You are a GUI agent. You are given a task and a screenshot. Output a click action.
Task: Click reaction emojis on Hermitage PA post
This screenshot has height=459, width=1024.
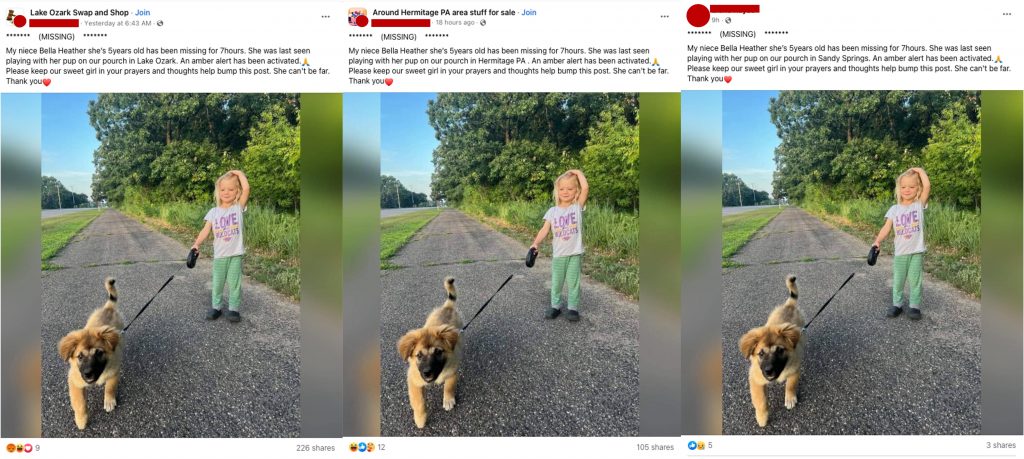[361, 447]
